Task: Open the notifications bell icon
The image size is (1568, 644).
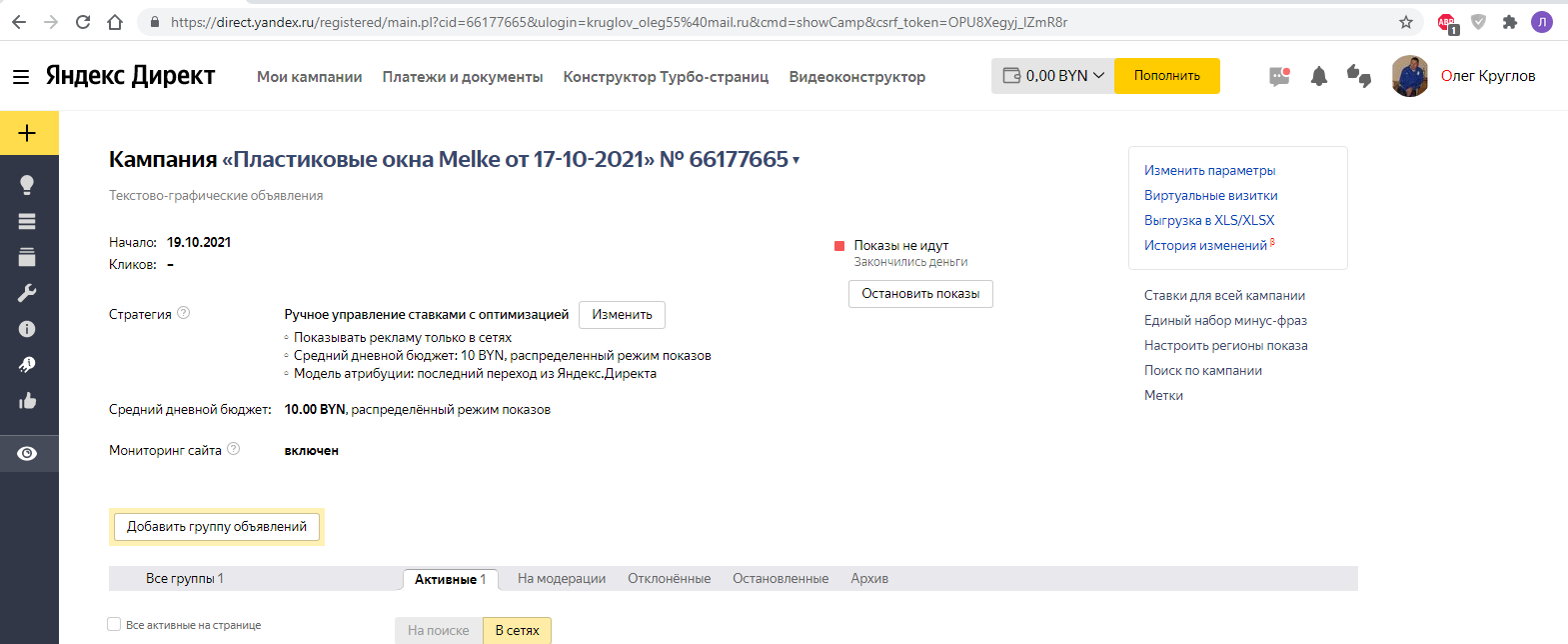Action: (1319, 76)
